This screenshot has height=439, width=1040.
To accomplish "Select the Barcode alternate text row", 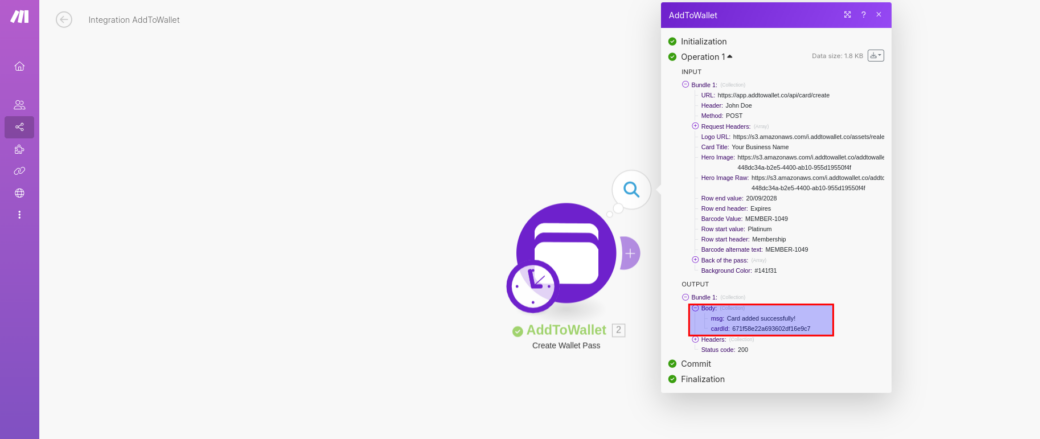I will point(755,249).
